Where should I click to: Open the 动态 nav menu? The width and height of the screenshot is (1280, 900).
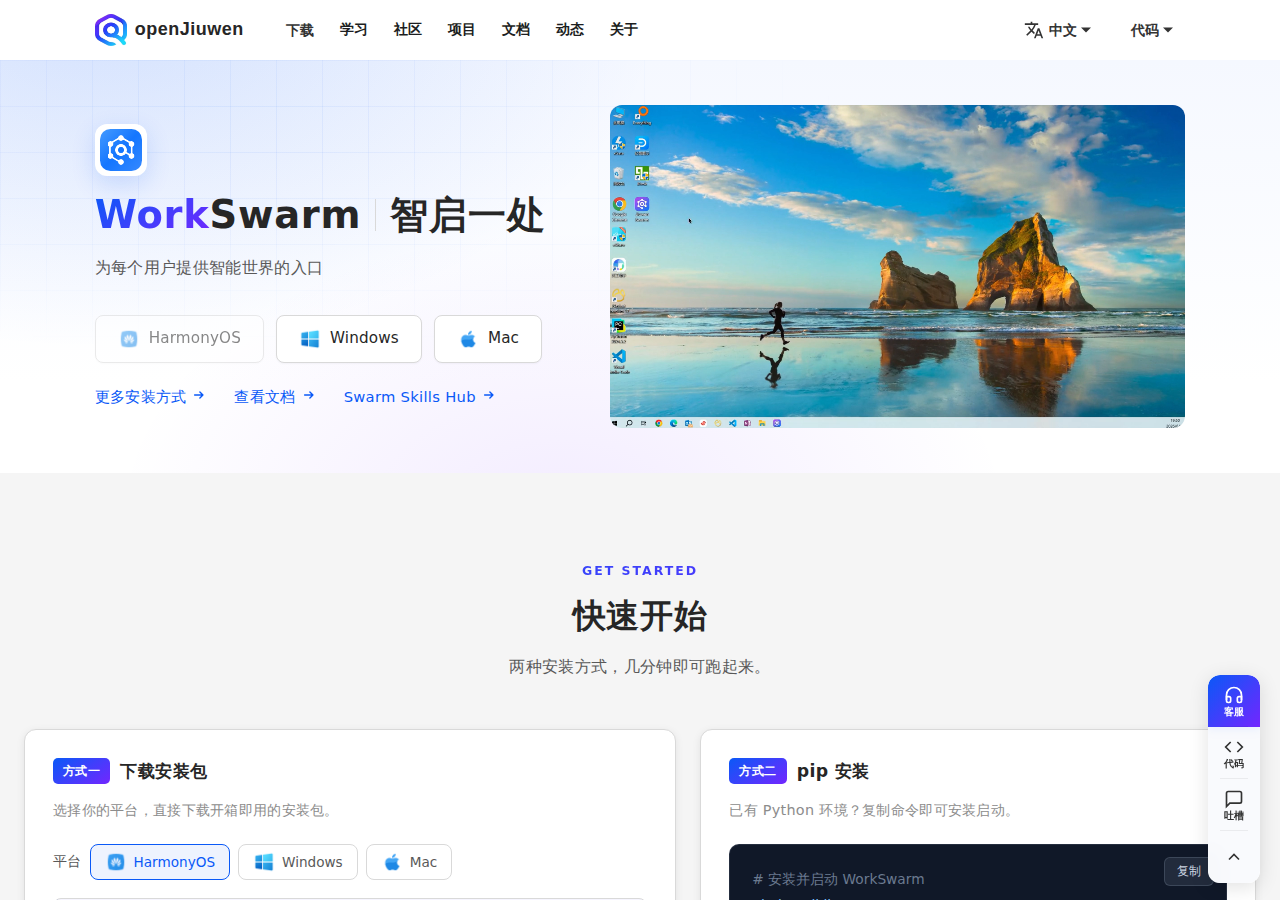point(570,30)
